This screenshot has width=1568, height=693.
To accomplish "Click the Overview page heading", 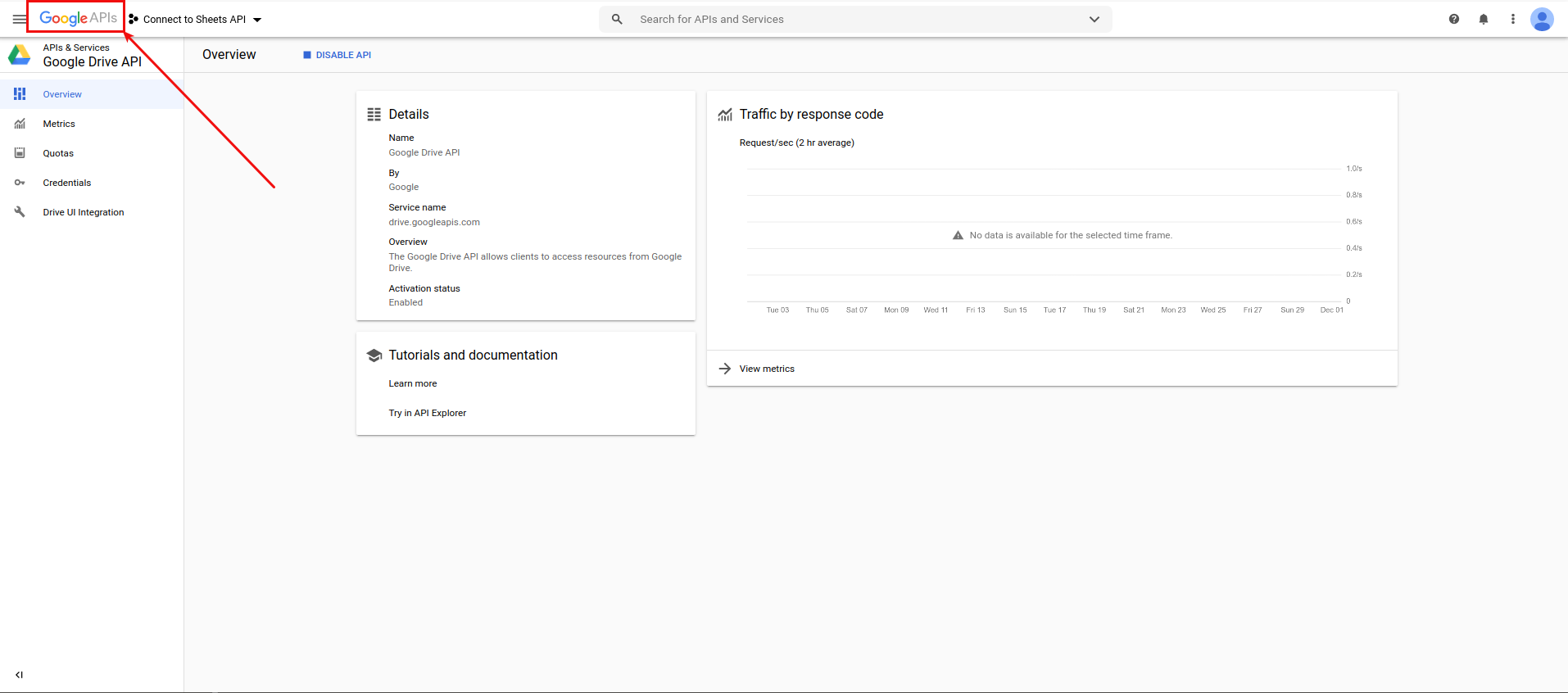I will pyautogui.click(x=229, y=54).
